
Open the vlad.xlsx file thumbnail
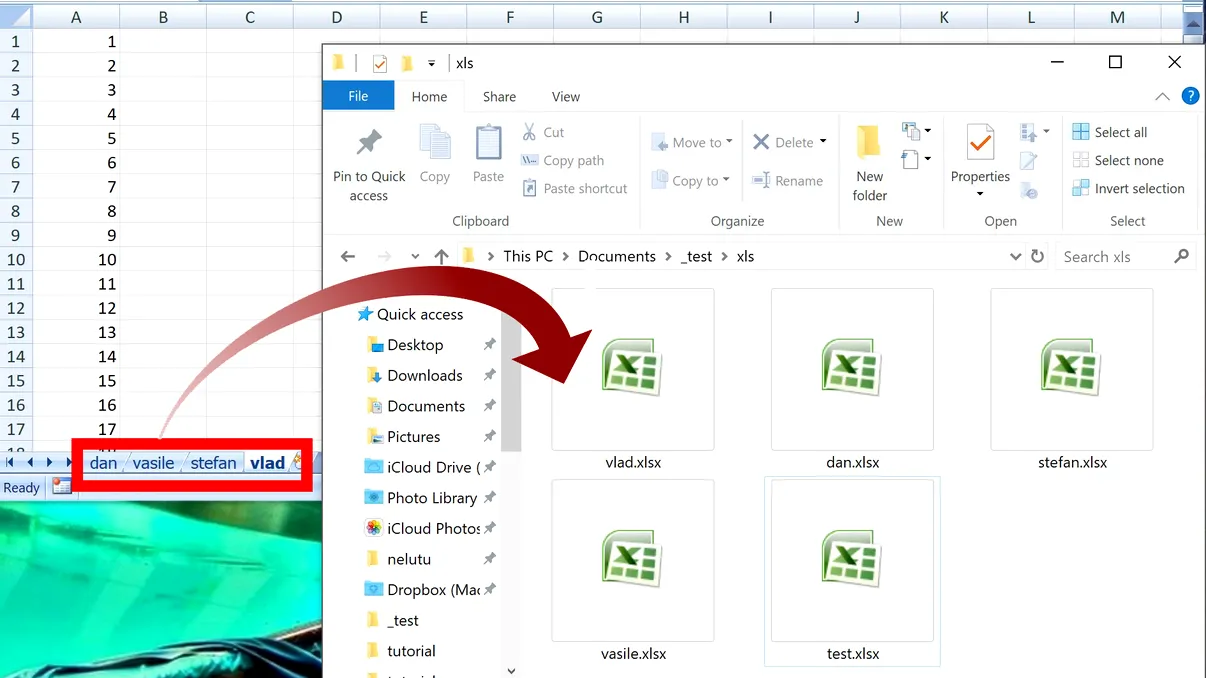(x=631, y=369)
